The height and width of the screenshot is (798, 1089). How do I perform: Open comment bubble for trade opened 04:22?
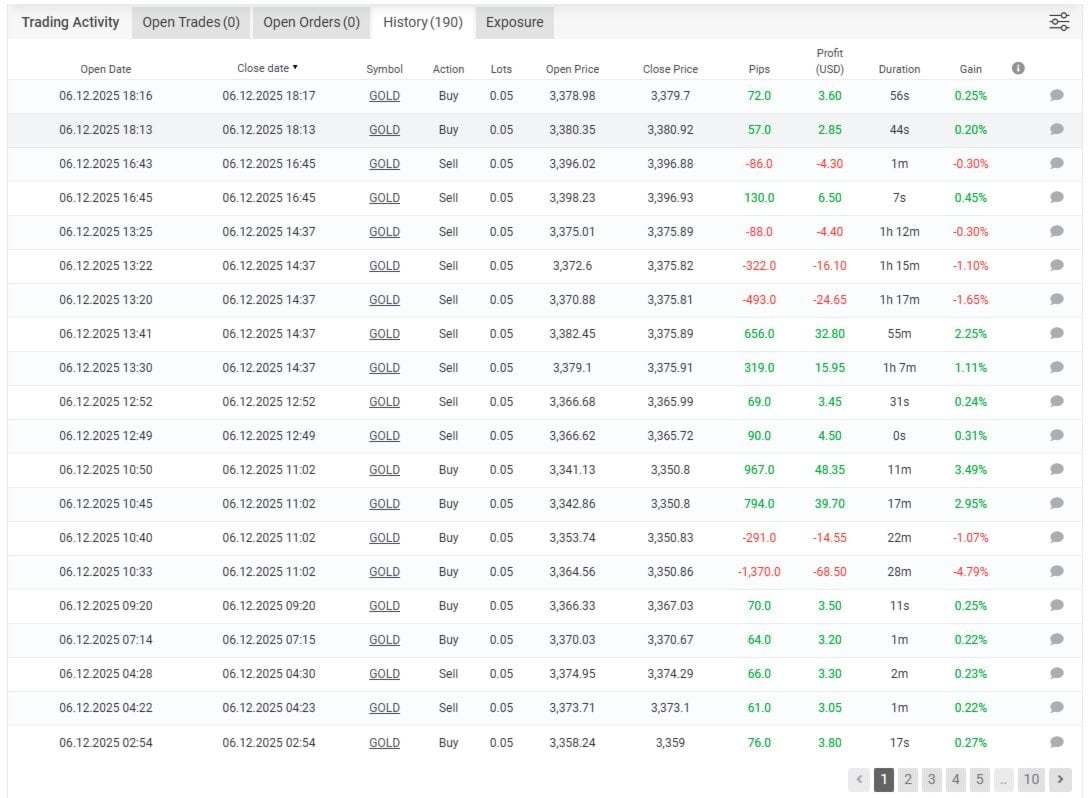click(1057, 708)
